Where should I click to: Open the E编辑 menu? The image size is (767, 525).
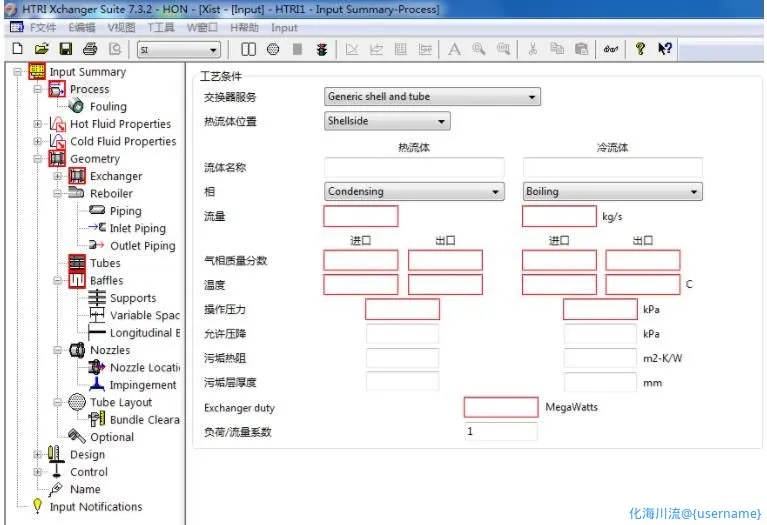pos(81,27)
